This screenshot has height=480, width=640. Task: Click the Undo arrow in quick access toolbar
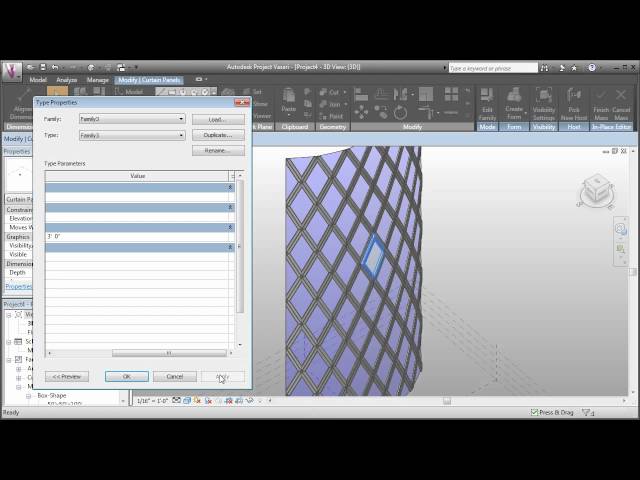[x=55, y=67]
